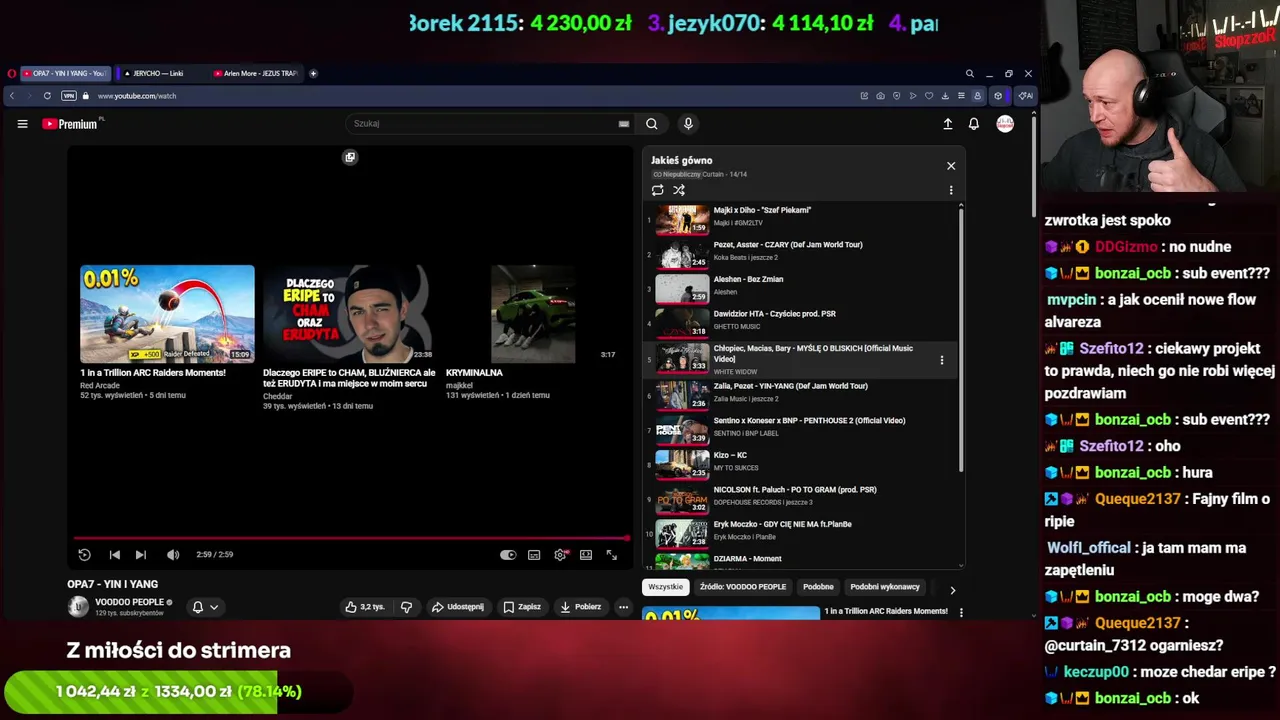Viewport: 1280px width, 720px height.
Task: Go to the YouTube Premium home logo
Action: 70,124
